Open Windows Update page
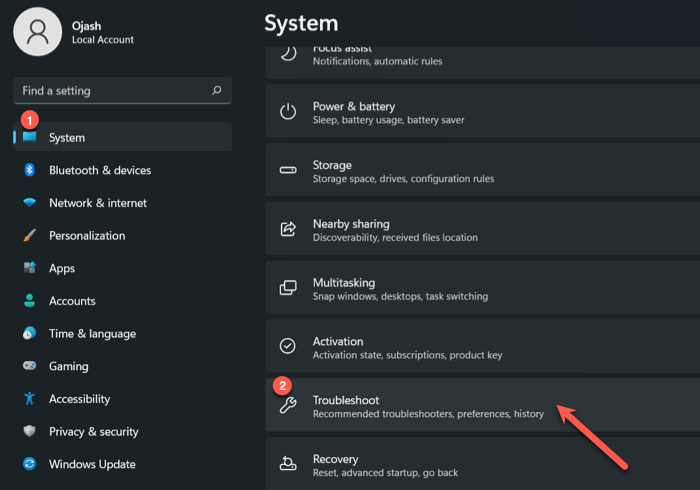This screenshot has width=700, height=490. [123, 464]
